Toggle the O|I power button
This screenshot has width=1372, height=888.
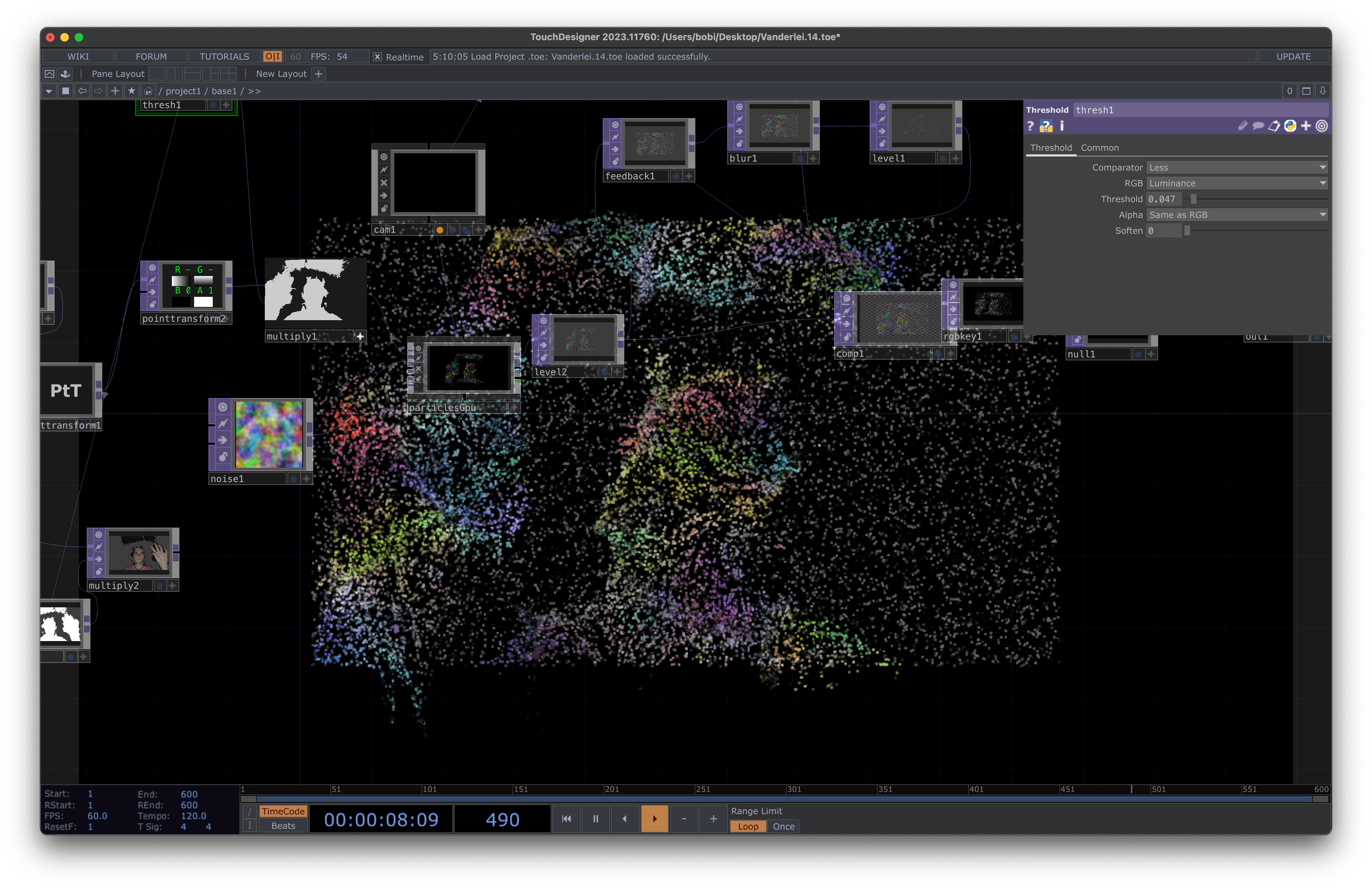272,56
